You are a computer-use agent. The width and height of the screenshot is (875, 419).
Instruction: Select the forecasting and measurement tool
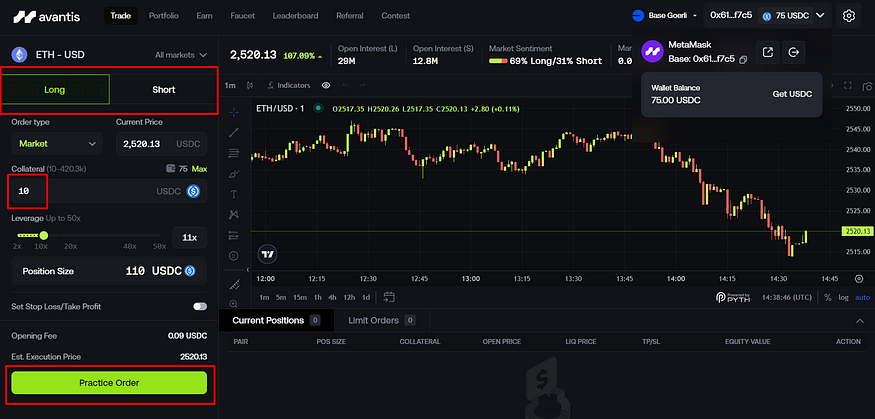tap(234, 235)
